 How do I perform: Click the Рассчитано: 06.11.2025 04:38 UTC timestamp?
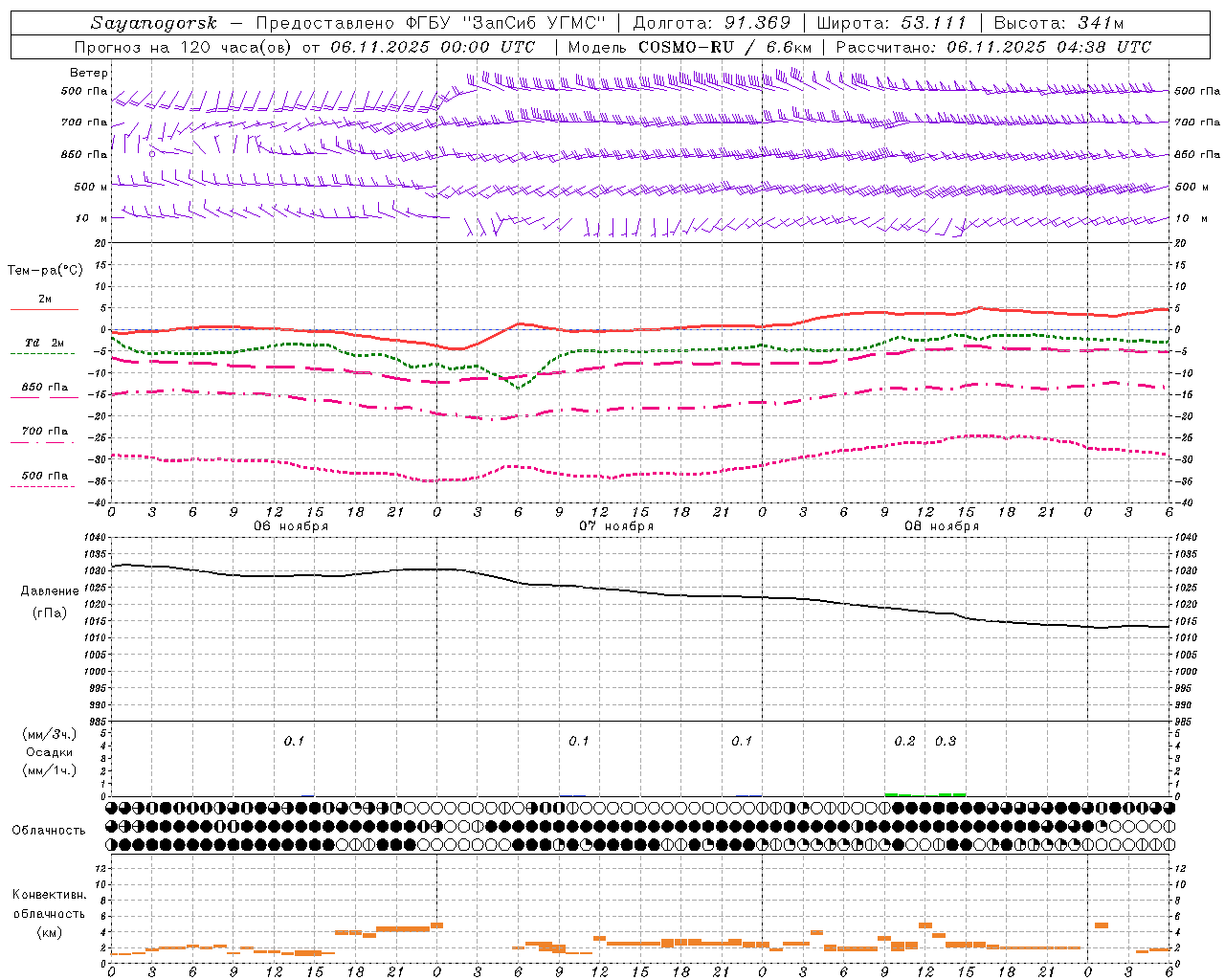point(993,47)
